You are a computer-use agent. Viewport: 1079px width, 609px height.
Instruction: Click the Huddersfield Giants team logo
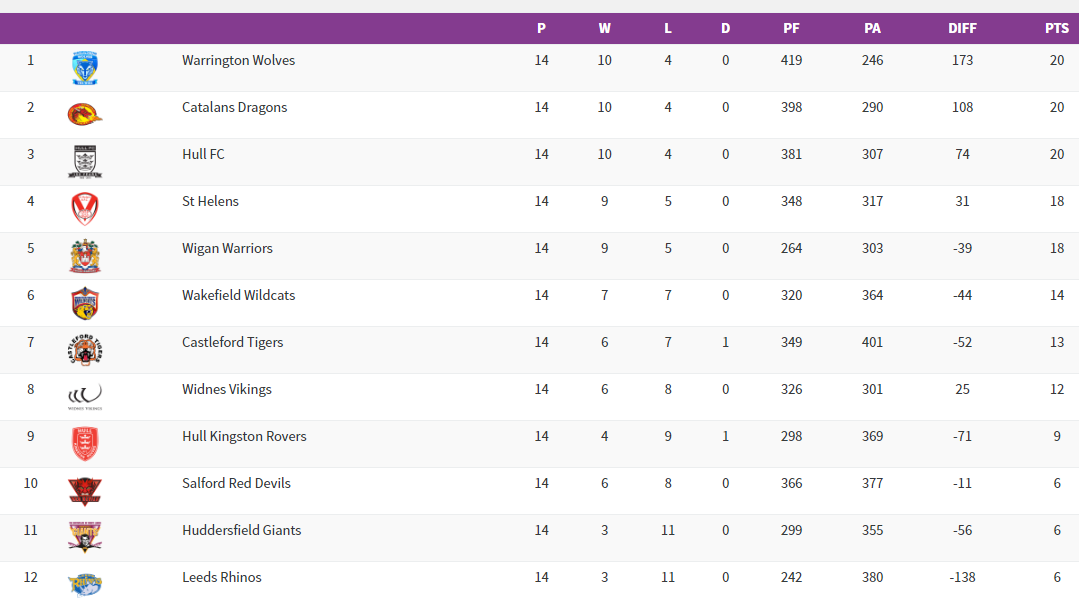click(x=85, y=538)
